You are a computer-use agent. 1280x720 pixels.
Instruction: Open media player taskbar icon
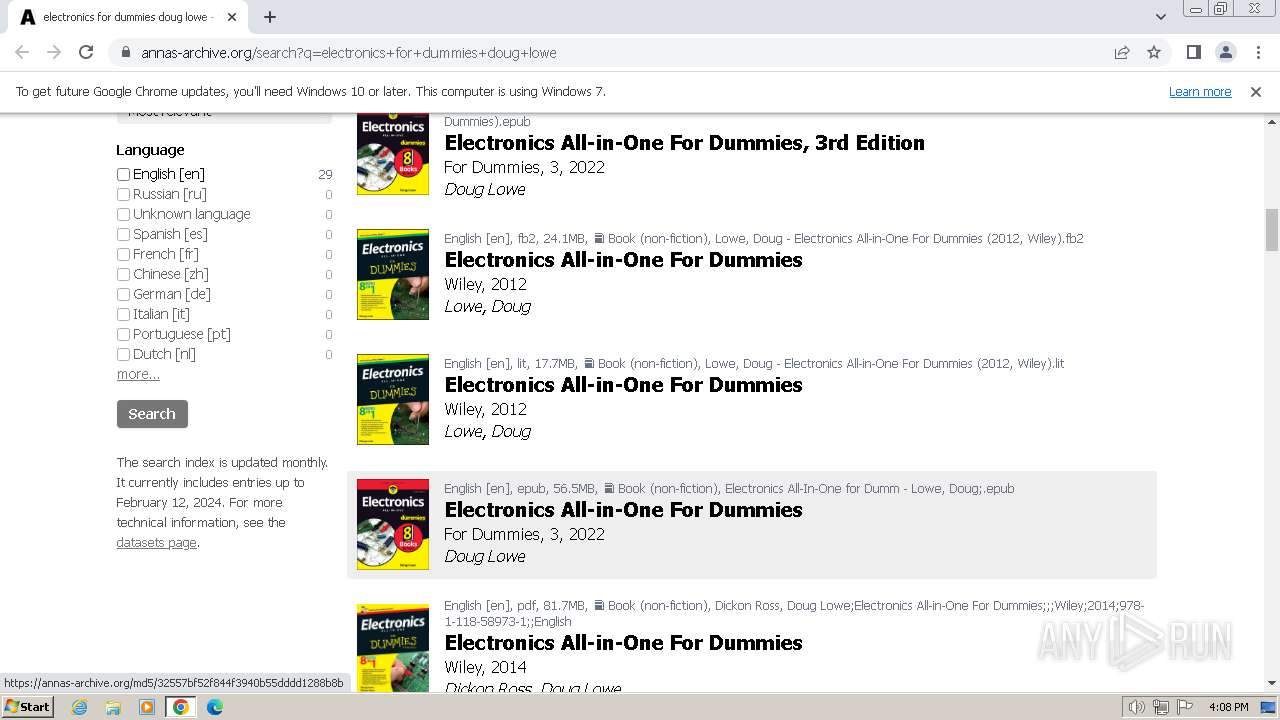[x=147, y=707]
